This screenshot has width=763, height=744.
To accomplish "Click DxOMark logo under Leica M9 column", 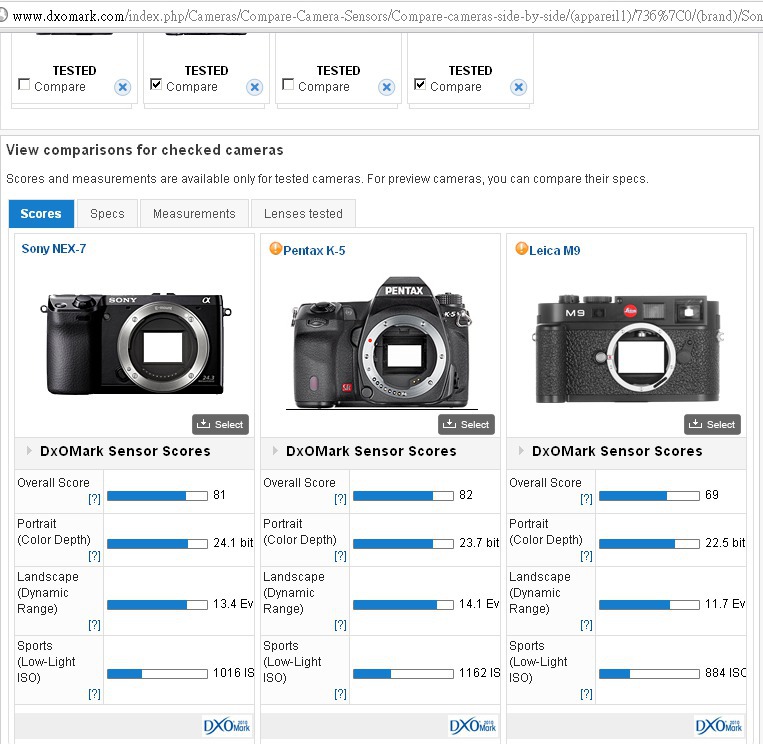I will (719, 726).
